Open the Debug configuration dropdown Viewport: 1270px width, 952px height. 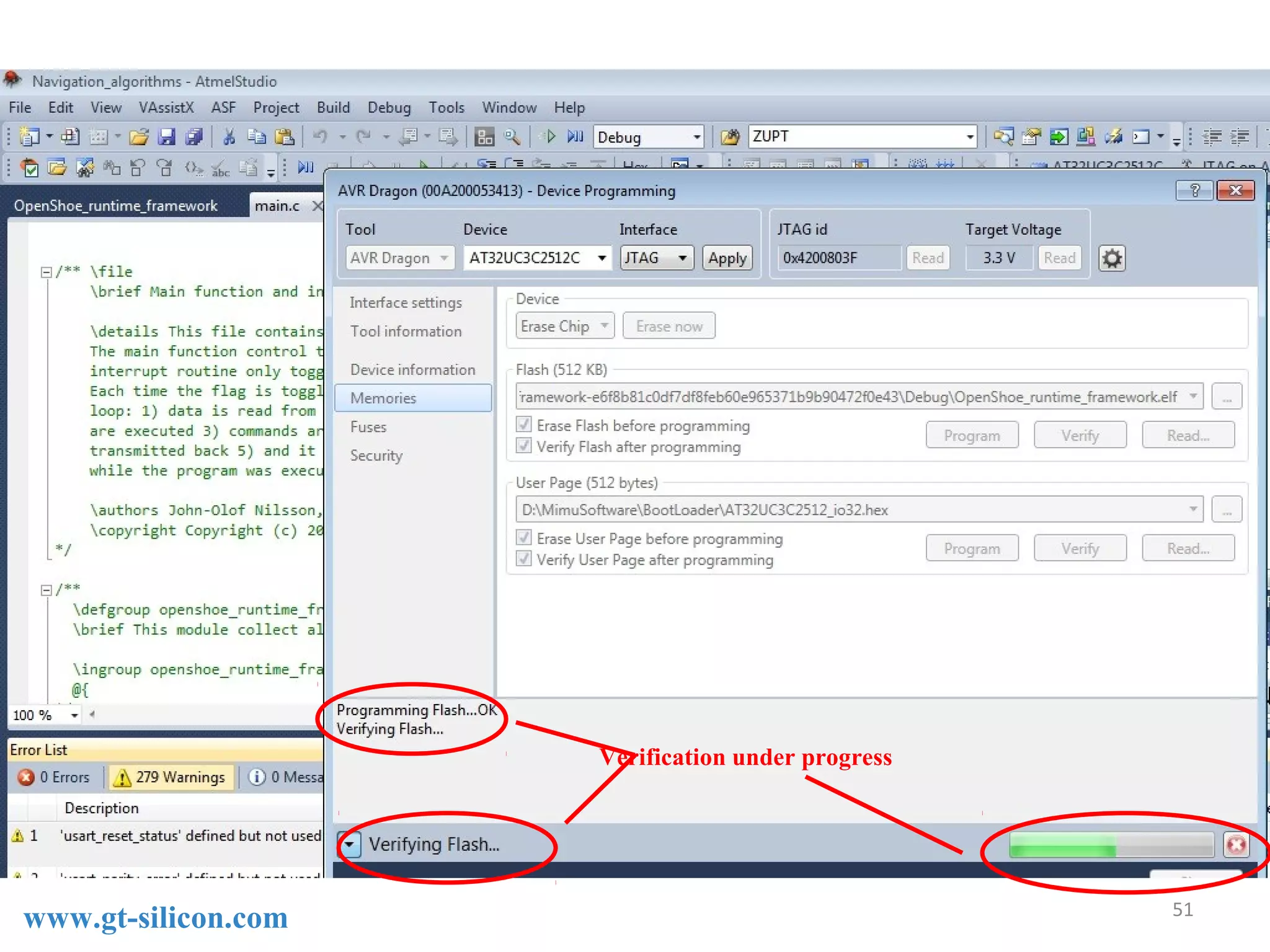coord(697,137)
